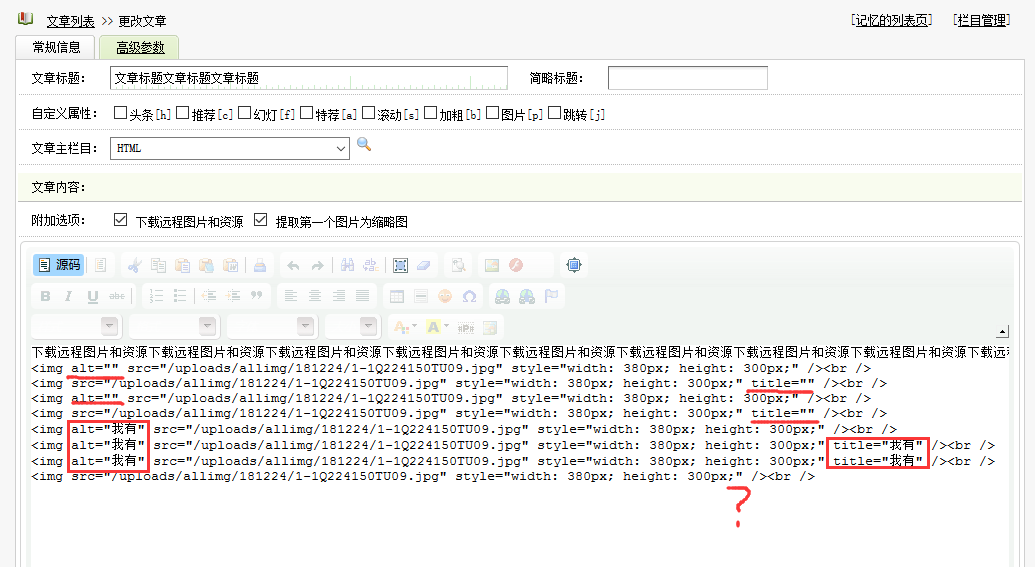1035x567 pixels.
Task: Click the Undo arrow in editor toolbar
Action: 293,265
